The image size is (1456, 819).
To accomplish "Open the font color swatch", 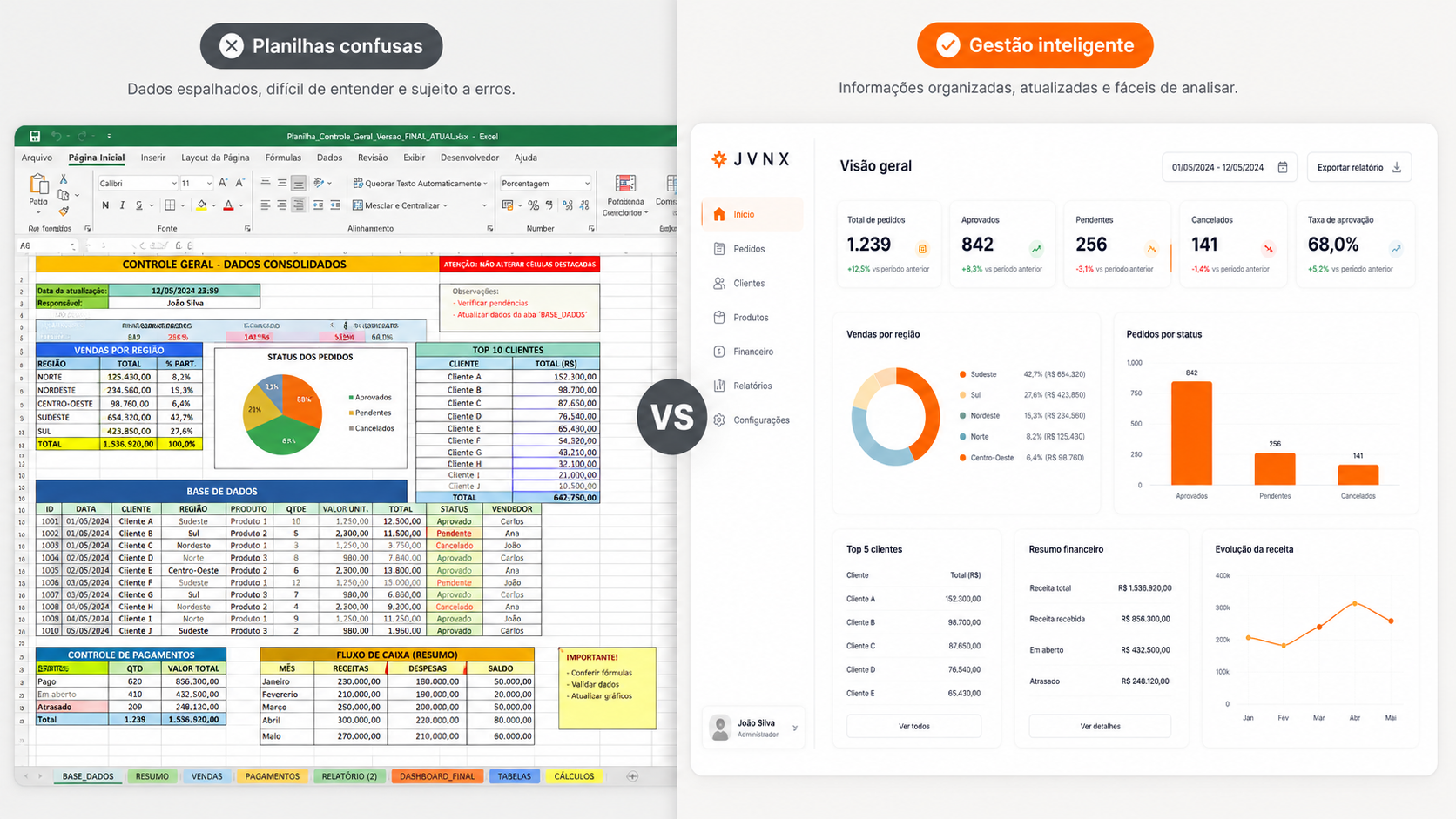I will coord(228,205).
